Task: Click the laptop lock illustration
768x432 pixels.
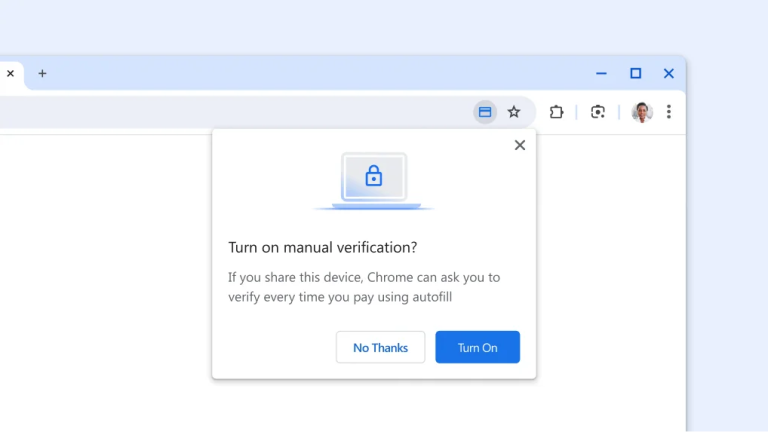Action: [x=374, y=181]
